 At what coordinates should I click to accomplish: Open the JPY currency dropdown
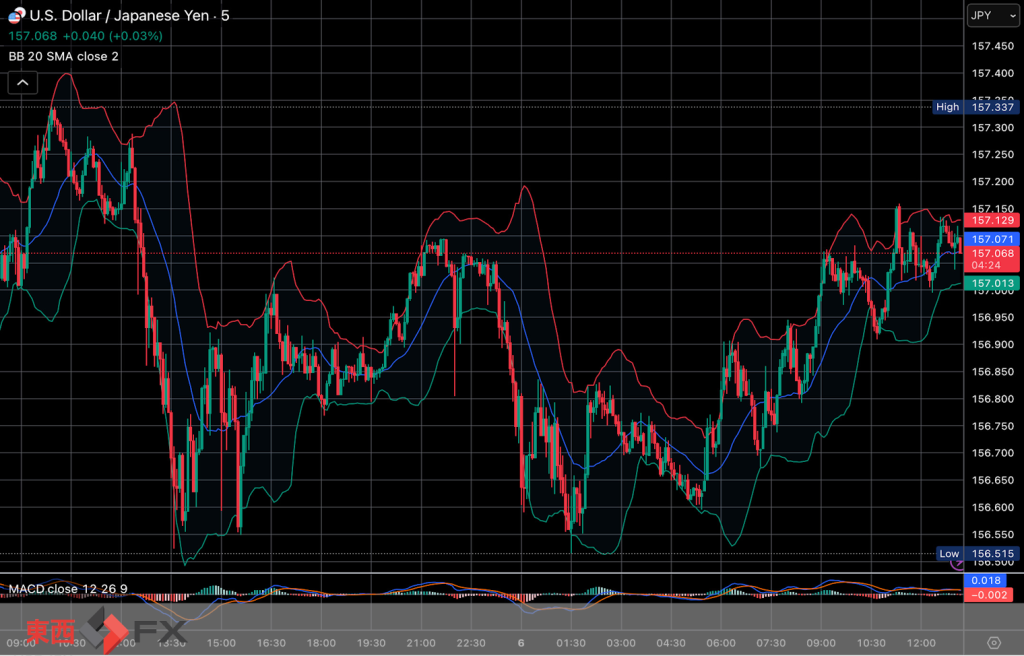point(993,15)
